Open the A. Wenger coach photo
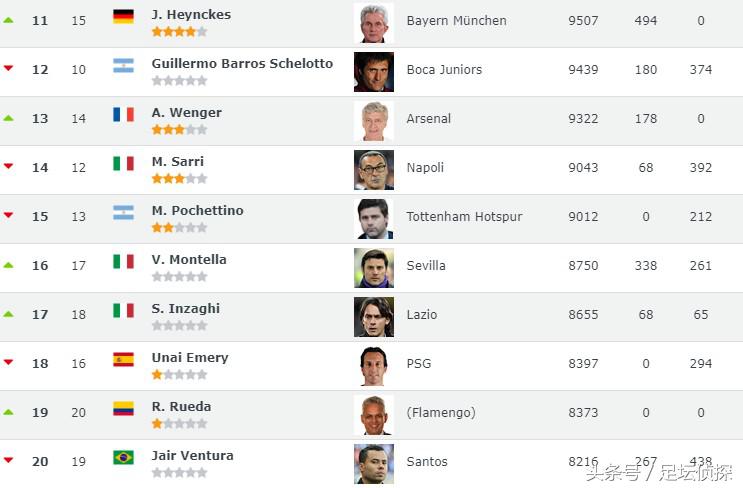Screen dimensions: 743x488 (373, 120)
